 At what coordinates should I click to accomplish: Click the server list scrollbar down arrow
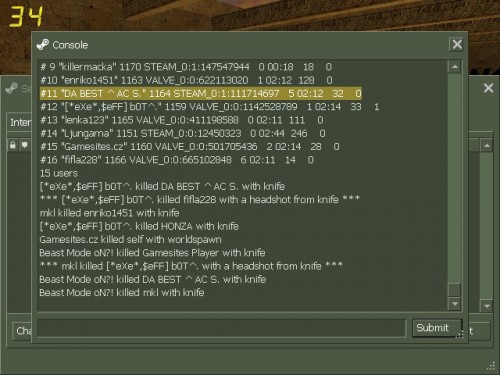487,306
